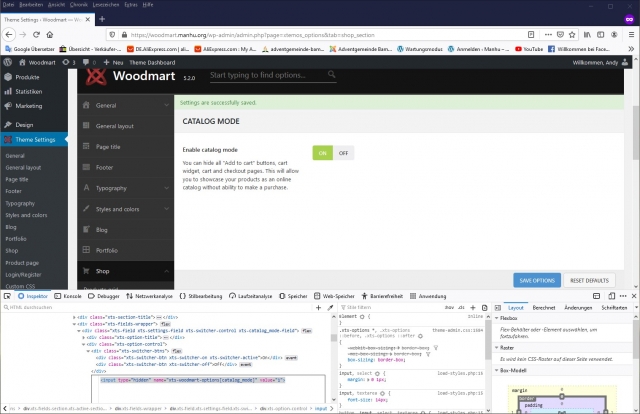The width and height of the screenshot is (640, 414).
Task: Click the SAVE OPTIONS button
Action: pos(537,280)
